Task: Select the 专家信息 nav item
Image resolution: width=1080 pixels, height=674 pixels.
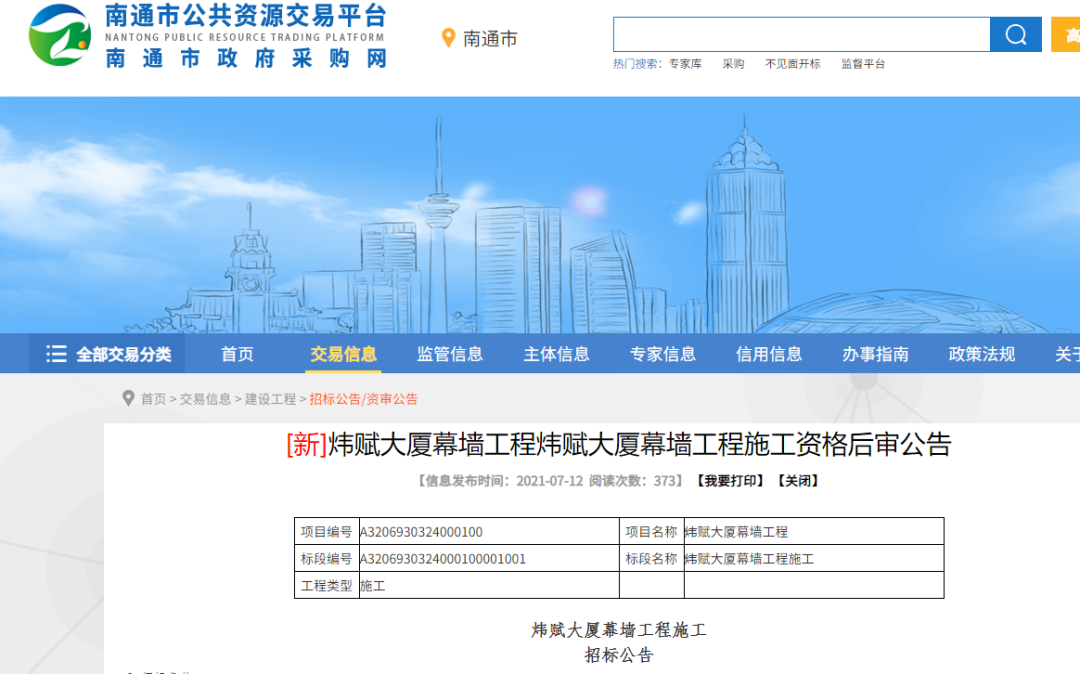Action: coord(662,353)
